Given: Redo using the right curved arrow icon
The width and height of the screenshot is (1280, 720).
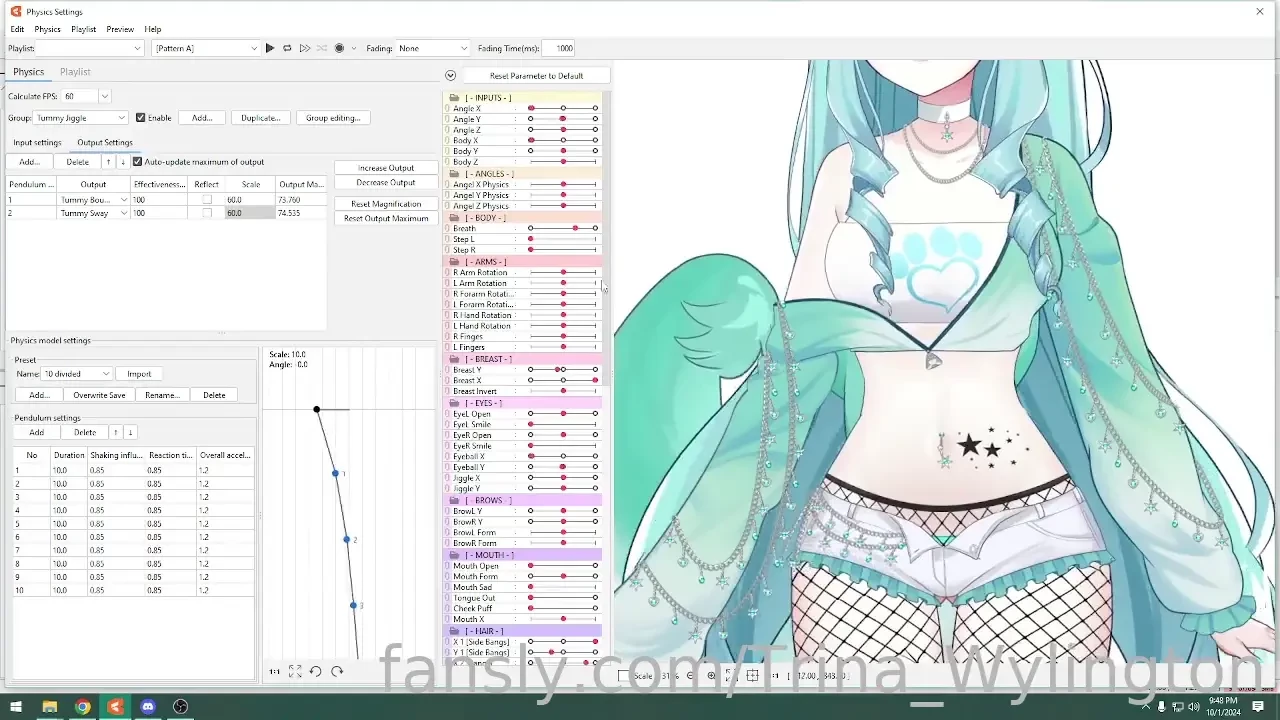Looking at the screenshot, I should click(x=336, y=671).
